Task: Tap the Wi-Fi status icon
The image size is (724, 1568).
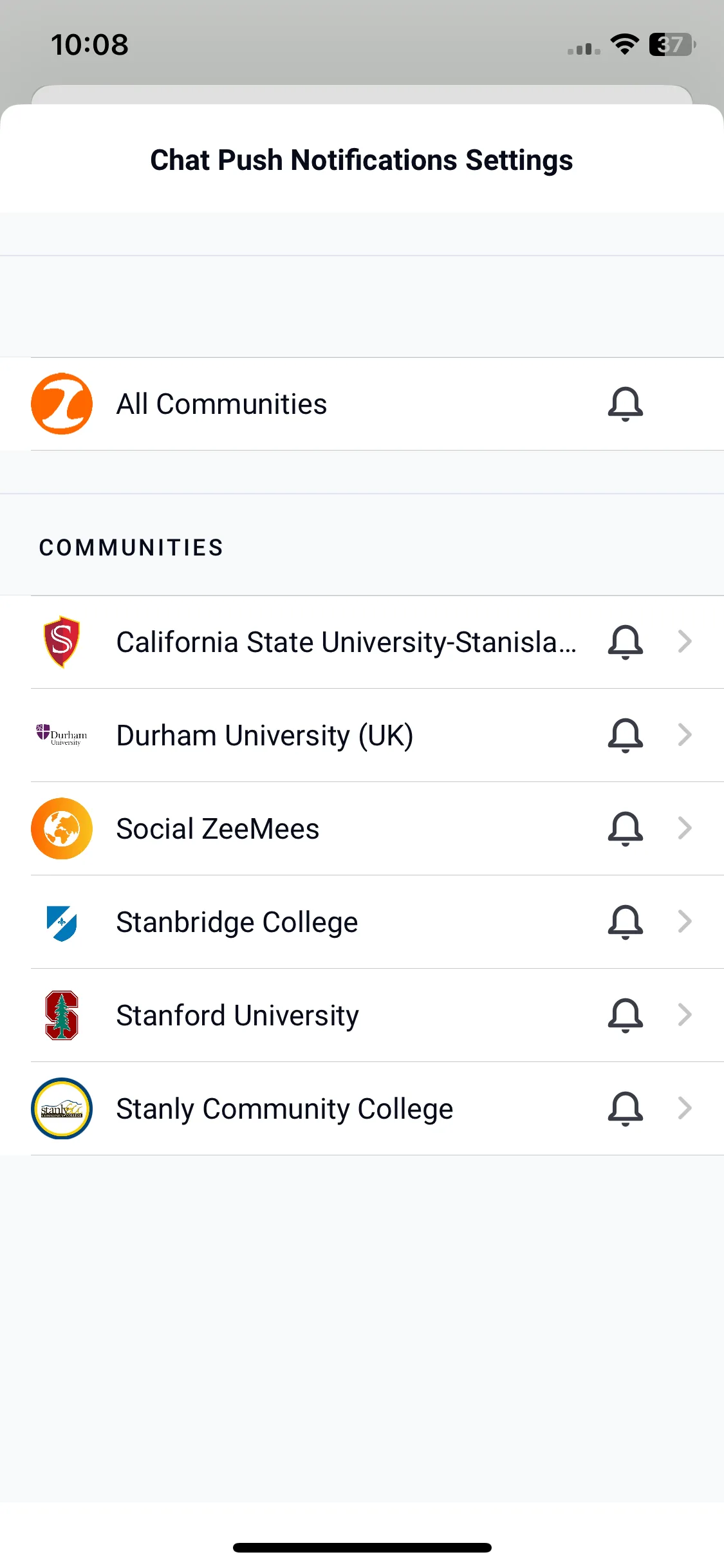Action: (624, 44)
